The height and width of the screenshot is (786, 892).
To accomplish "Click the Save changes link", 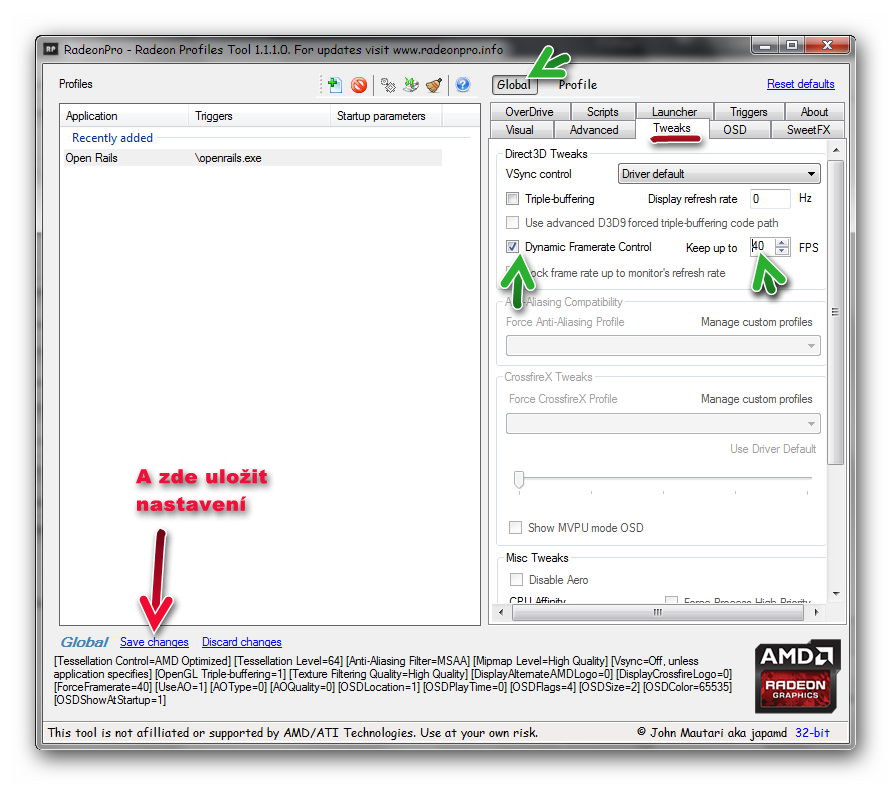I will click(x=154, y=642).
